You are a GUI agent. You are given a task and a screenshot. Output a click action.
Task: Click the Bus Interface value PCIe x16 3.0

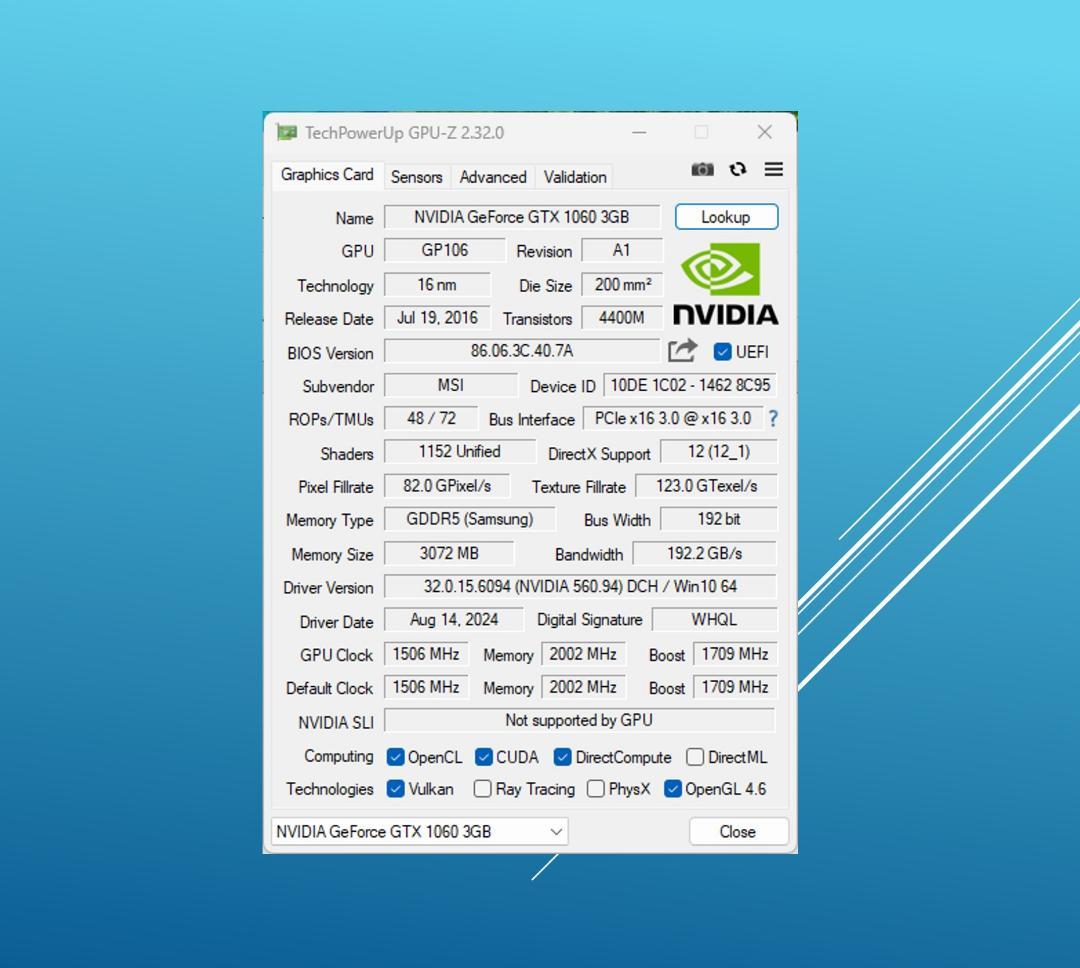(x=673, y=418)
